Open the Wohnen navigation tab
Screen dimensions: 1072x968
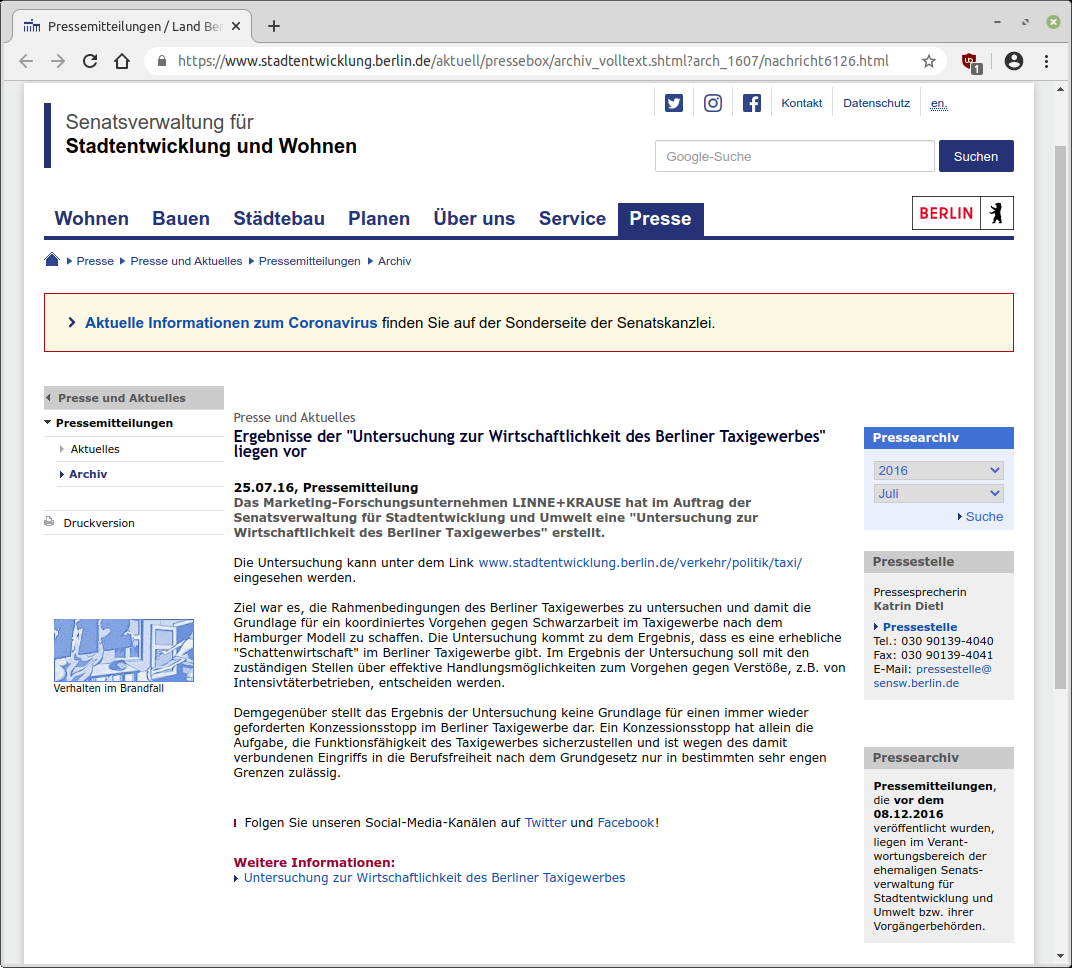[91, 218]
